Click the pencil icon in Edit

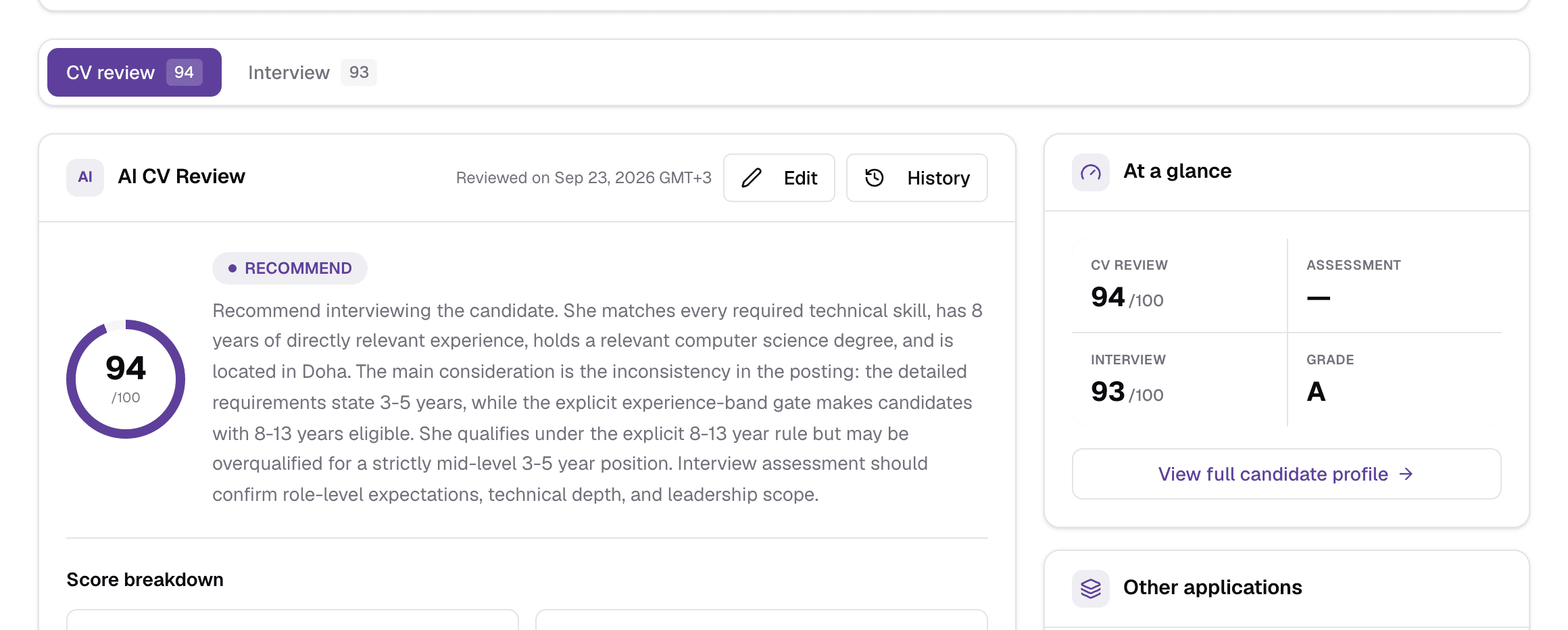point(752,178)
